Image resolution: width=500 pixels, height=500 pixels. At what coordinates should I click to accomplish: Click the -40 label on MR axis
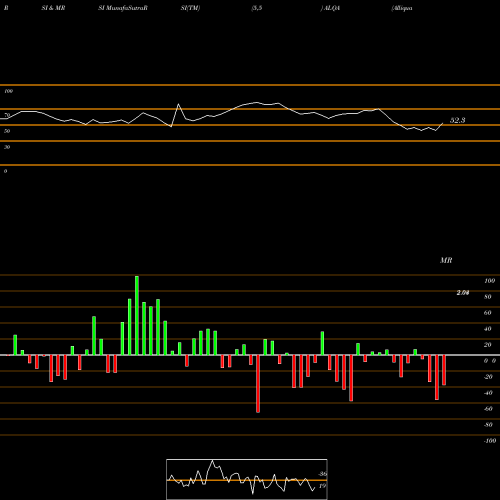[x=488, y=393]
